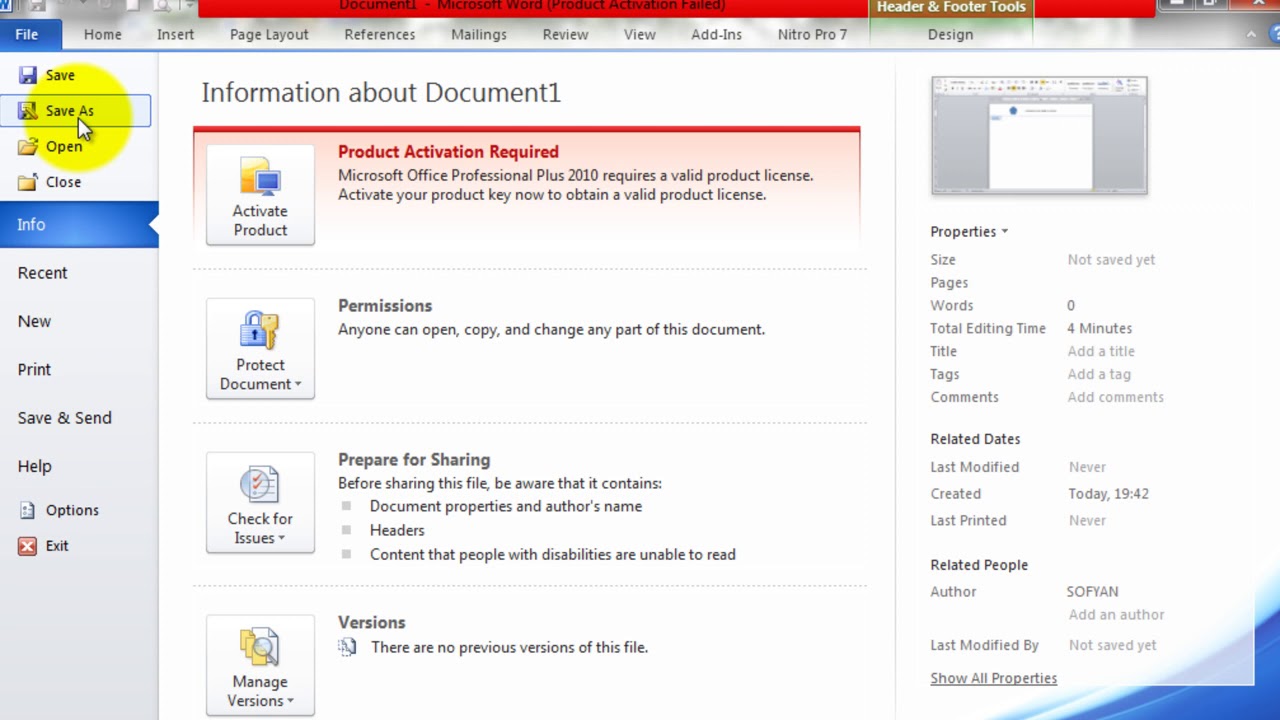Image resolution: width=1280 pixels, height=720 pixels.
Task: Click the Options icon in sidebar
Action: click(28, 510)
